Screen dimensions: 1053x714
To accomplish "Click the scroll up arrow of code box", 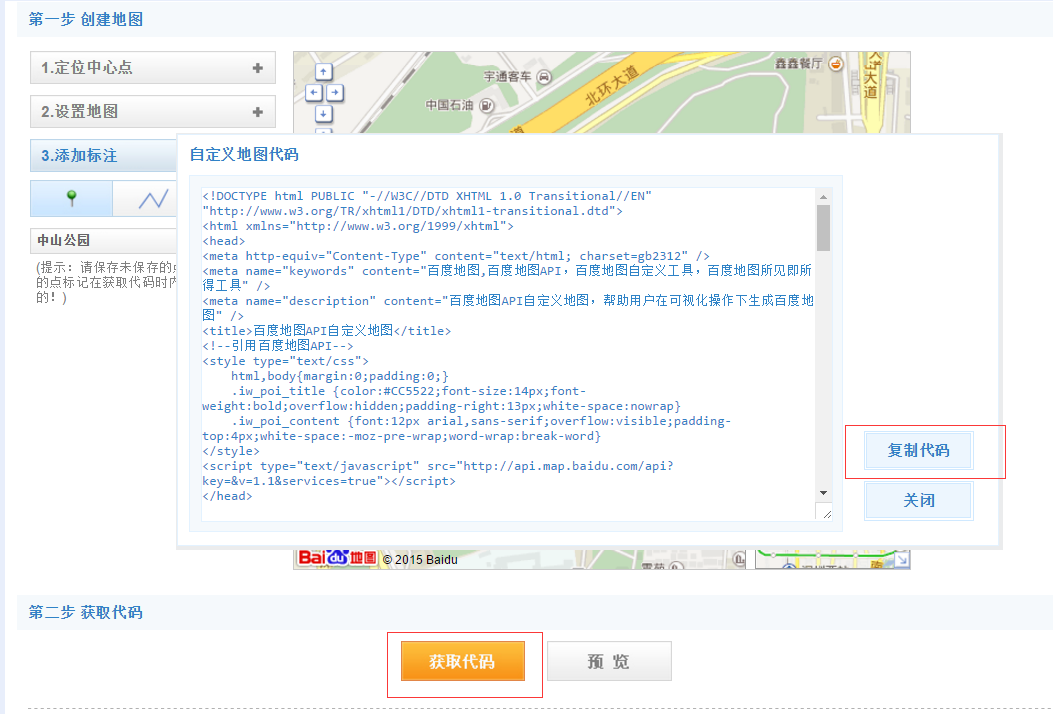I will tap(823, 197).
